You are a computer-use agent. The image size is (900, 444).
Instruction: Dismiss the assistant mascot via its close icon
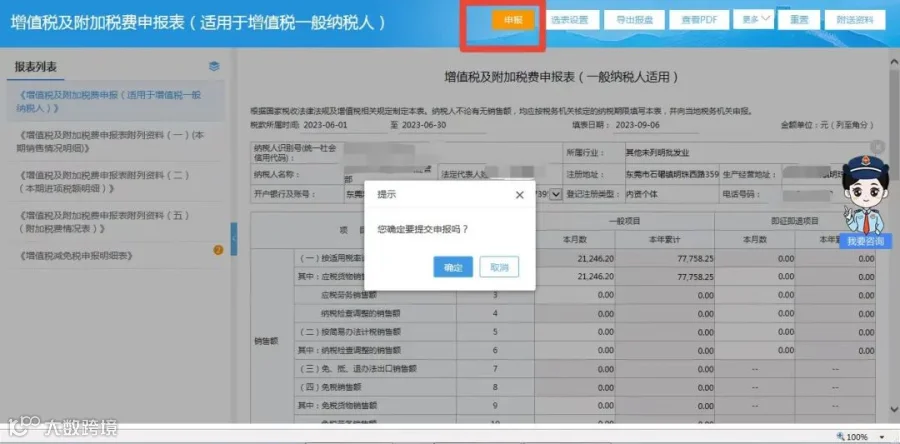coord(876,146)
